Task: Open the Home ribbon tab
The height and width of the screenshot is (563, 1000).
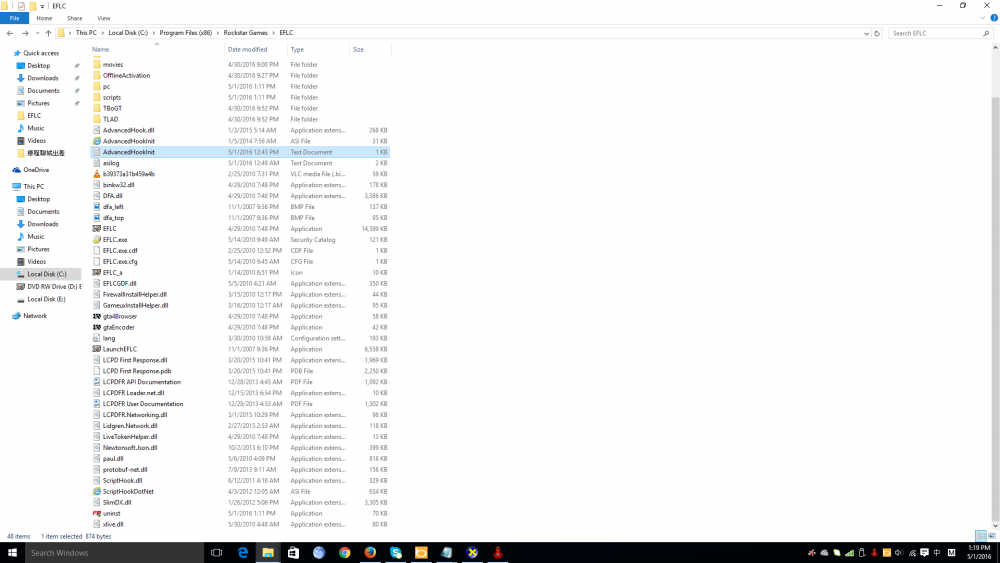Action: [x=44, y=18]
